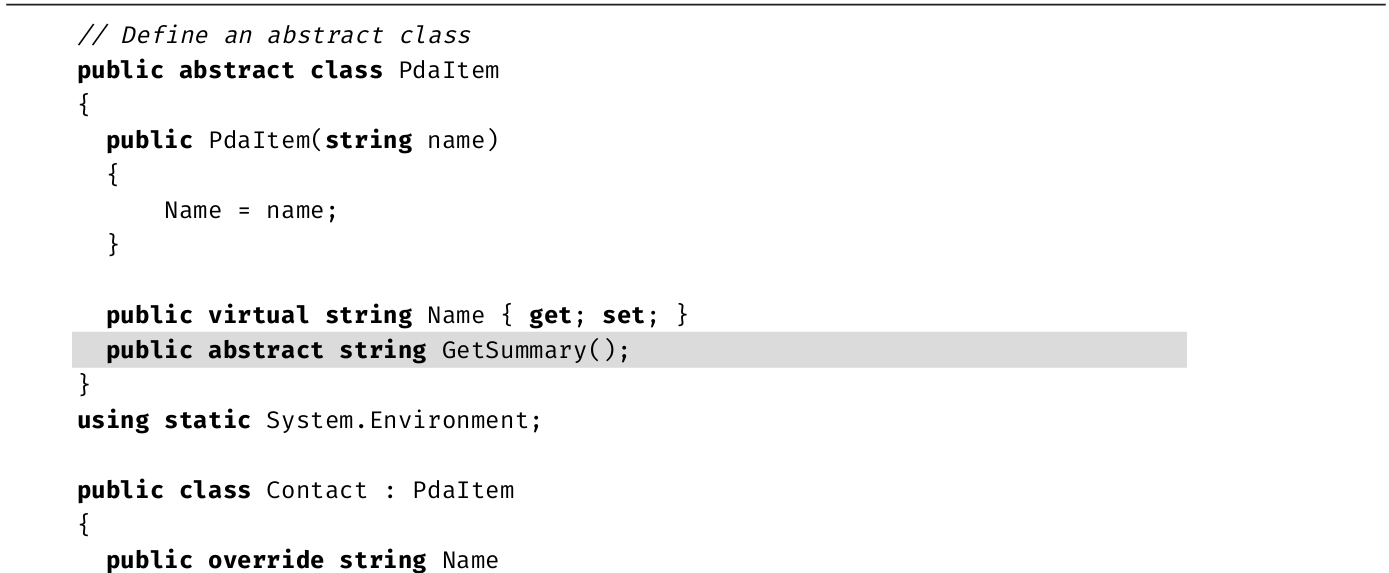
Task: Click 'abstract' keyword in the PdaItem class declaration
Action: [x=236, y=71]
